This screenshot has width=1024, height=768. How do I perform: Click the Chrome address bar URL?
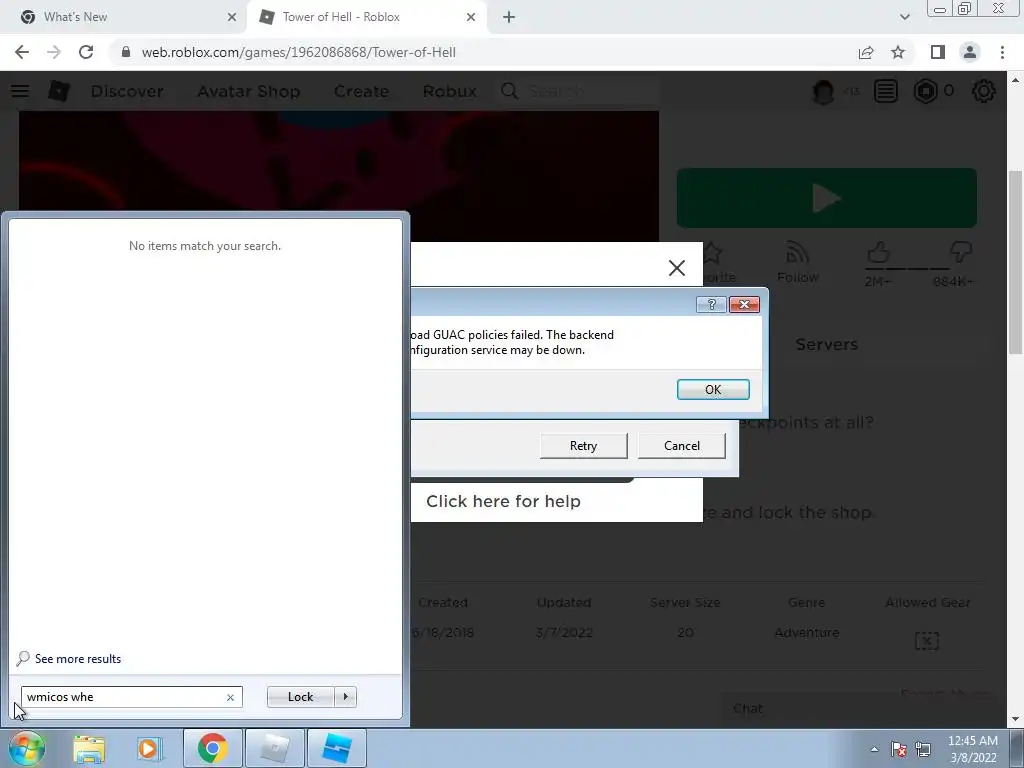[298, 52]
